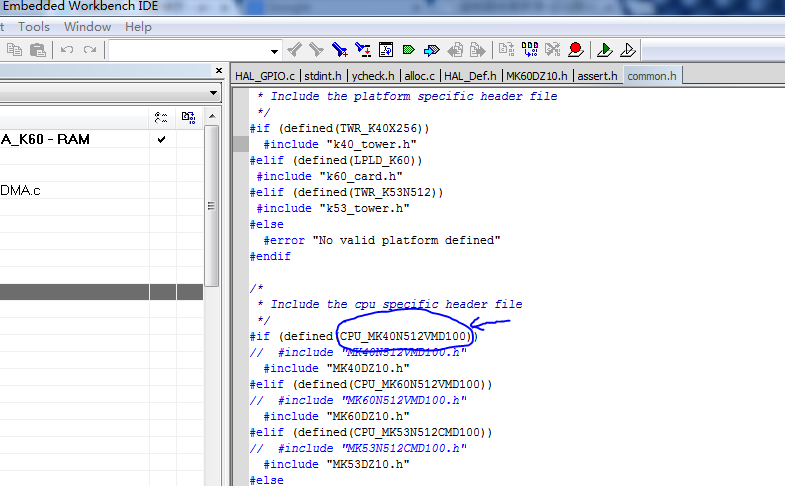
Task: Start Download and Debug green arrow
Action: pos(605,50)
